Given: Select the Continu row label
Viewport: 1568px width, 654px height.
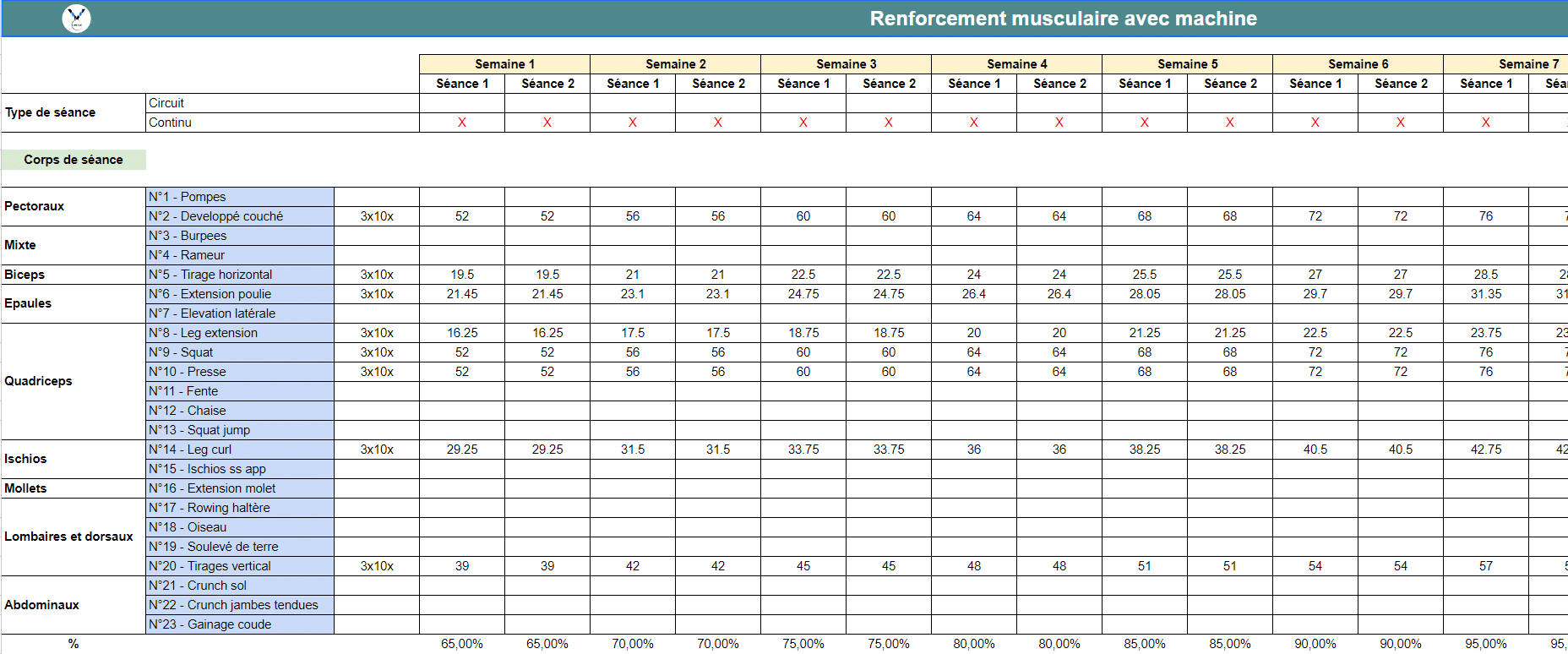Looking at the screenshot, I should [x=282, y=123].
